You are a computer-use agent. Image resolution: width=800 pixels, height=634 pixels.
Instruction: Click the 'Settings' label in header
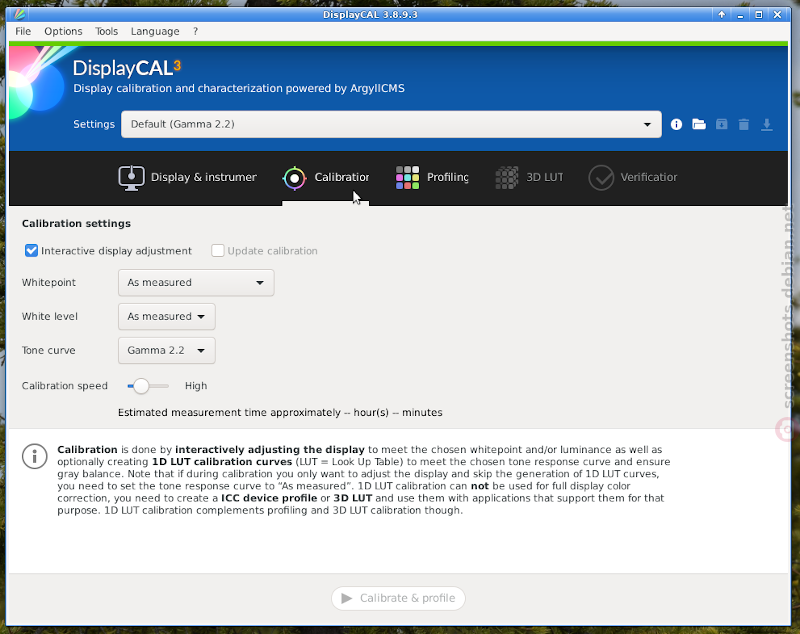[94, 124]
